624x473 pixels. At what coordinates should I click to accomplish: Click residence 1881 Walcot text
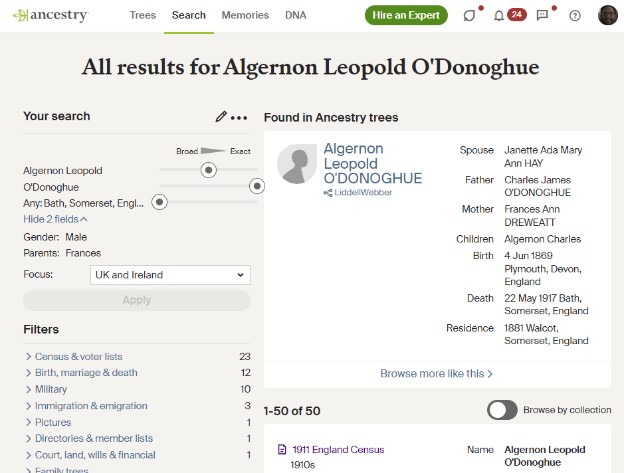pos(546,334)
